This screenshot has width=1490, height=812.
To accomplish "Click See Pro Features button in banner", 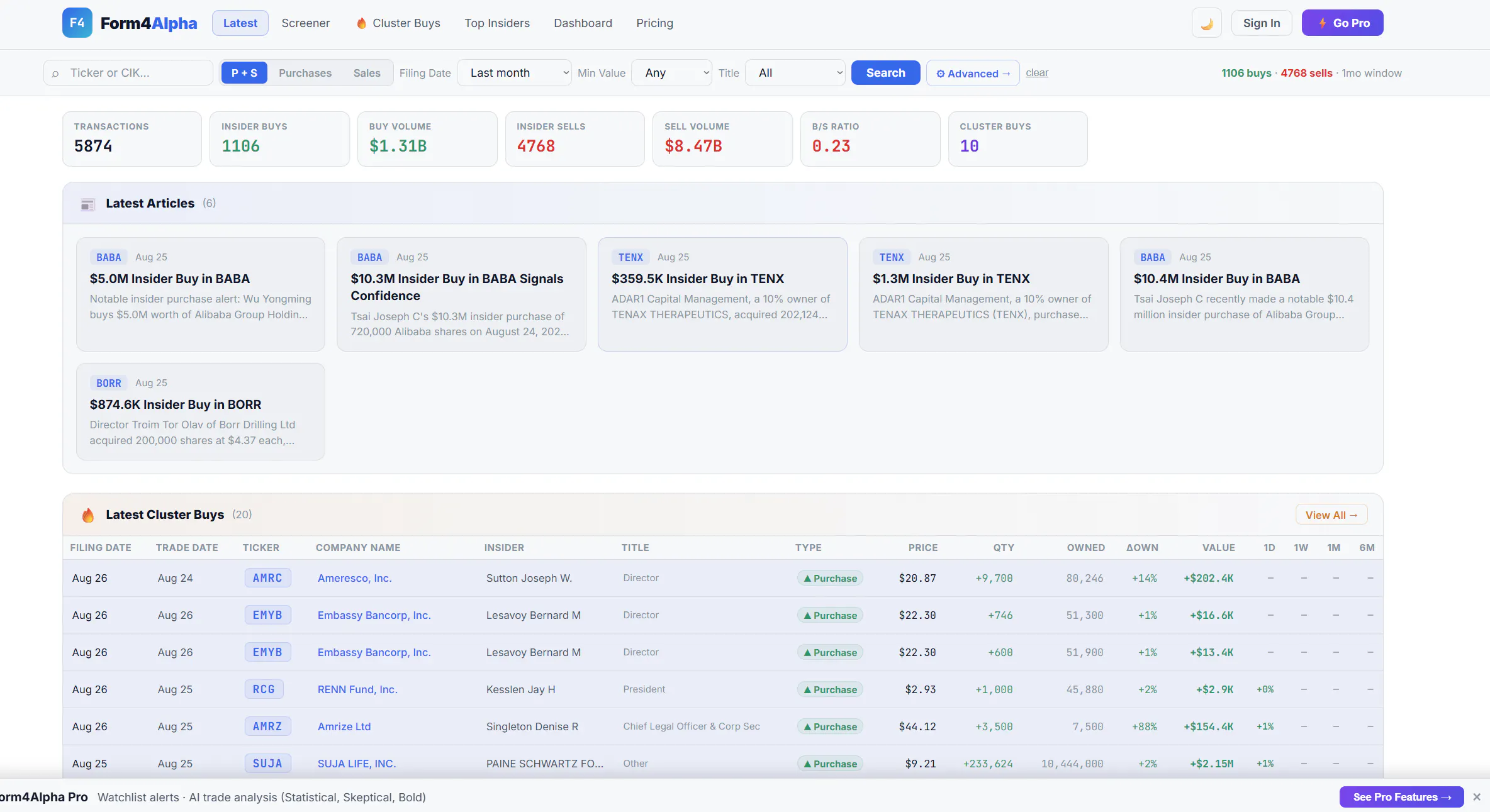I will pos(1402,797).
